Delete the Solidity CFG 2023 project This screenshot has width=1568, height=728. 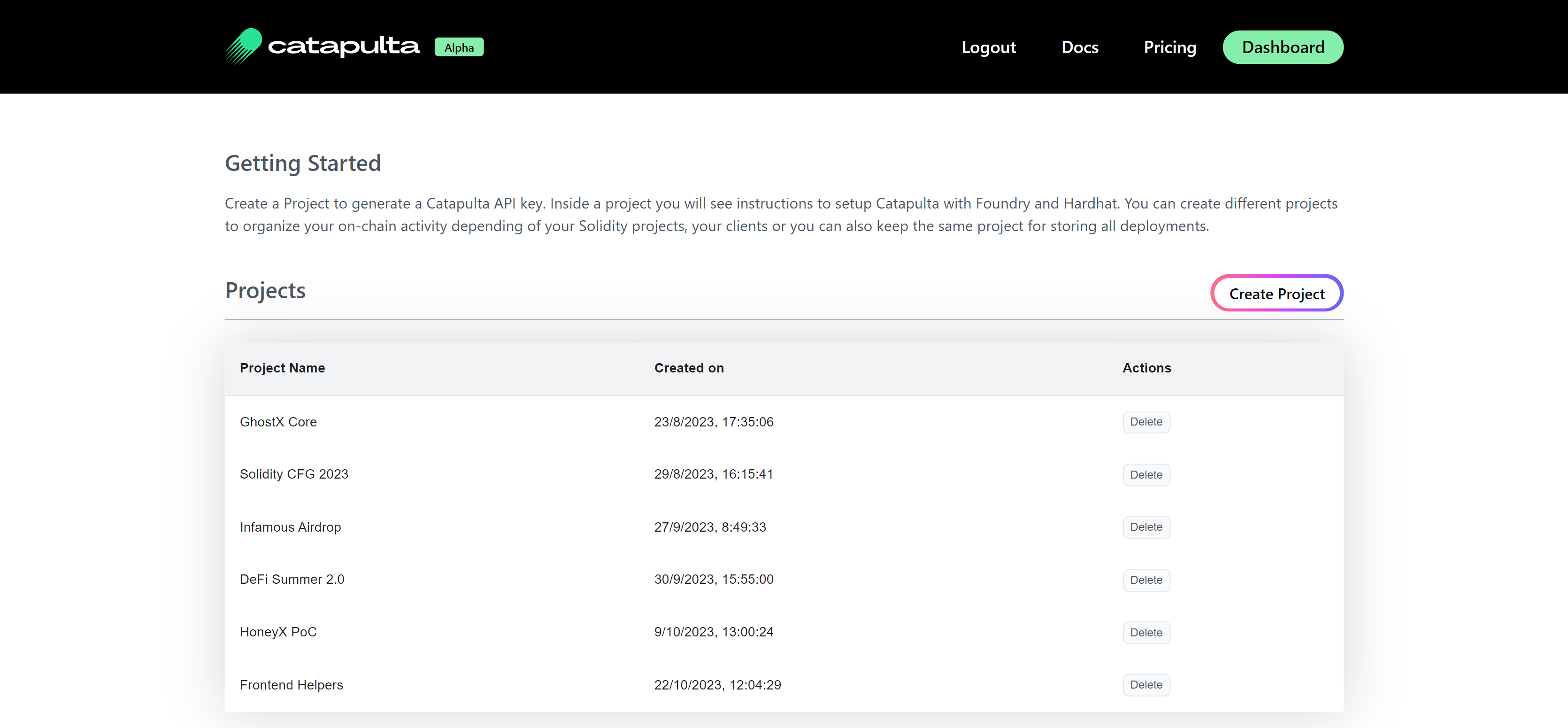point(1146,474)
